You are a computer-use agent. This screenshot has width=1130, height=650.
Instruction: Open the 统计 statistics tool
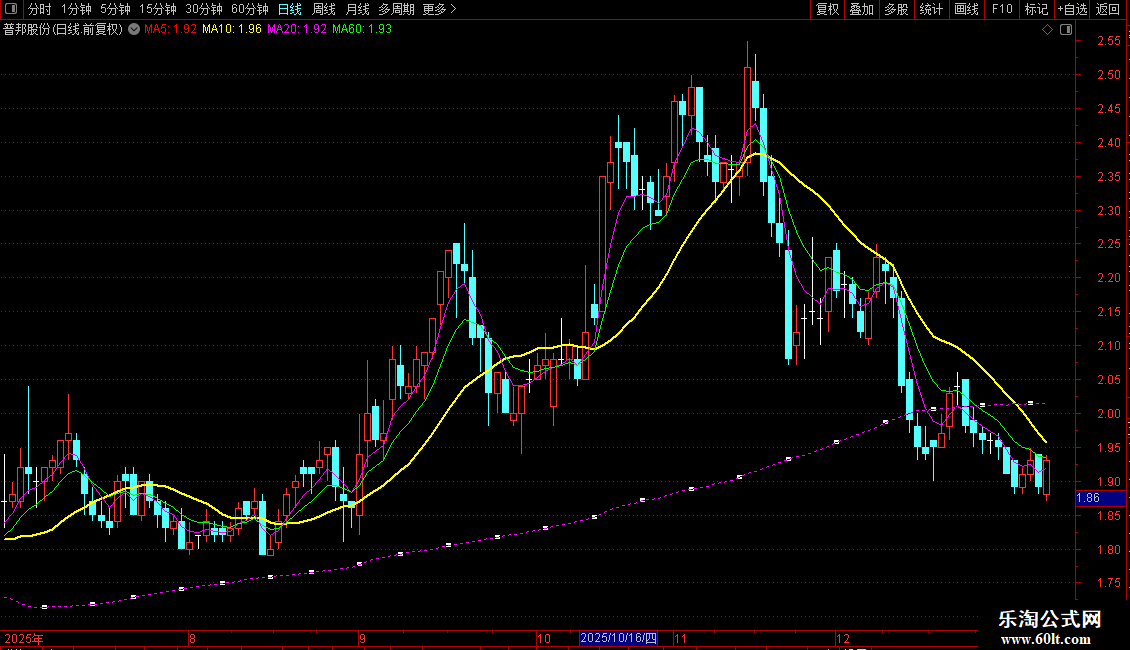(x=931, y=9)
